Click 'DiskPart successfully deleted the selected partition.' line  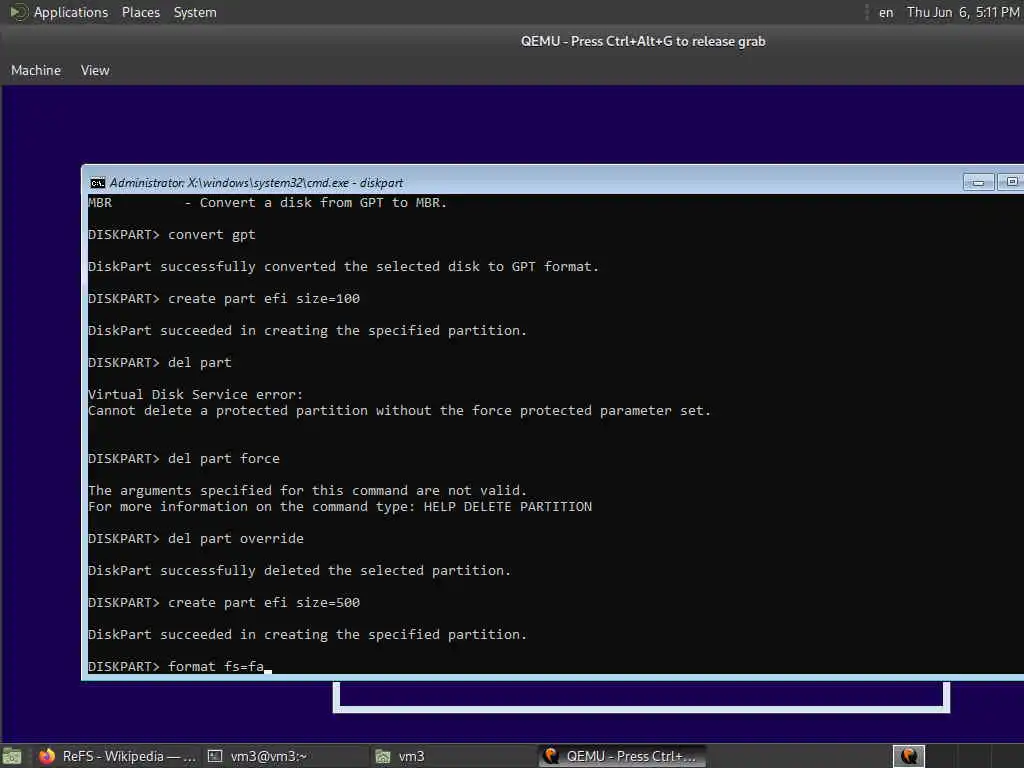click(x=299, y=571)
